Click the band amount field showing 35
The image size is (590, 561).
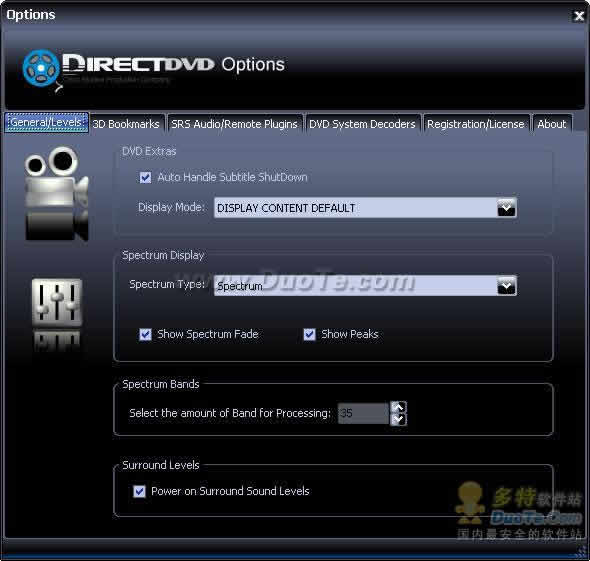[363, 413]
